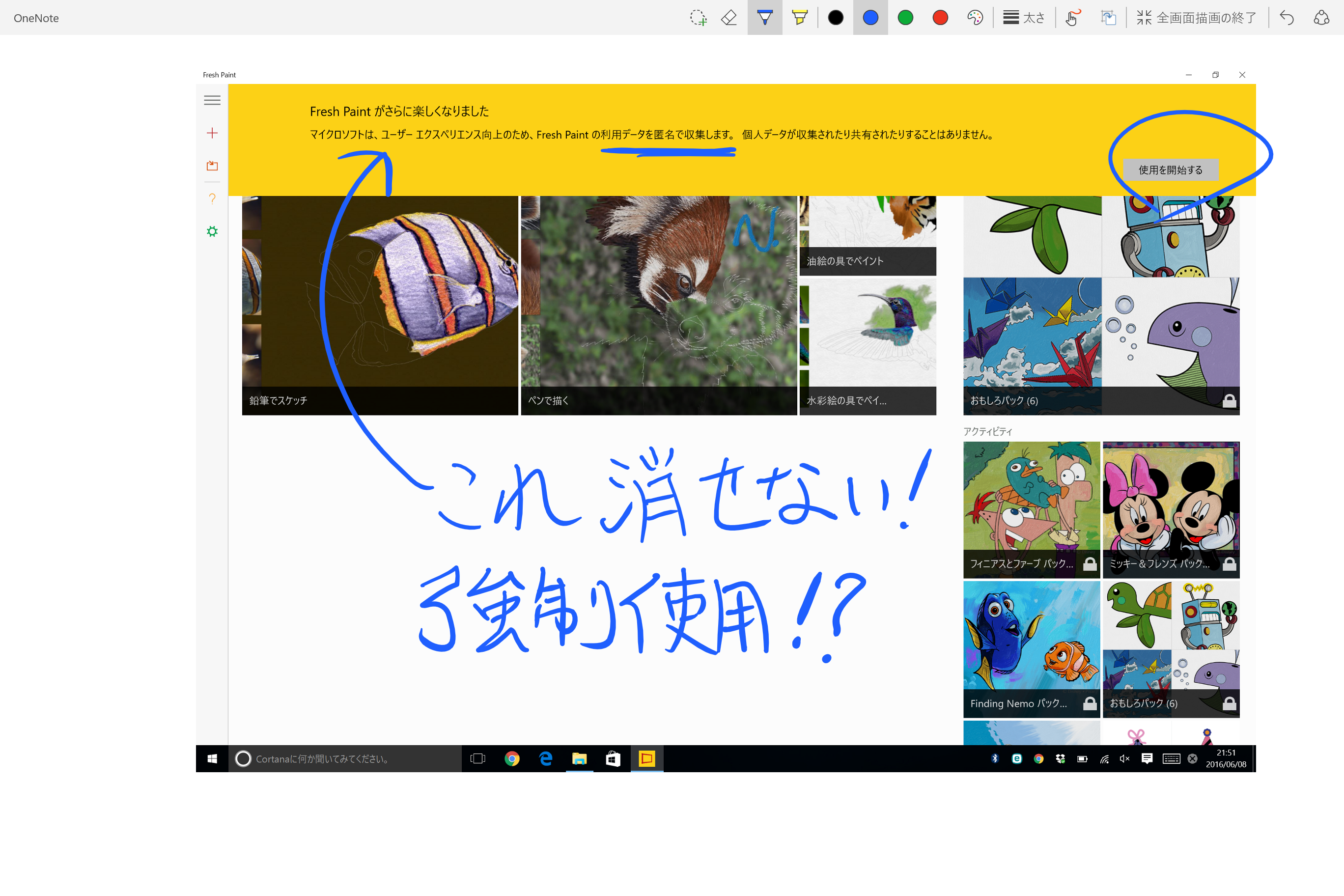Click battery status tray icon
Screen dimensions: 1344x896
[x=1082, y=758]
